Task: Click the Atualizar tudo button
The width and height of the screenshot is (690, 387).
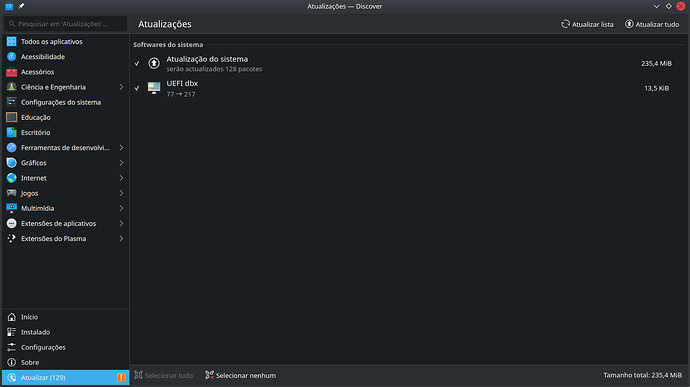Action: [652, 24]
